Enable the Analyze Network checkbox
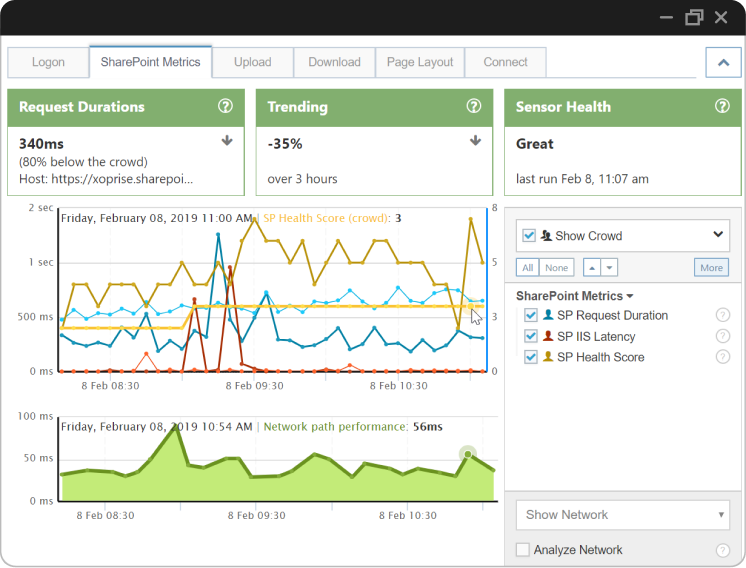The width and height of the screenshot is (746, 568). [523, 550]
